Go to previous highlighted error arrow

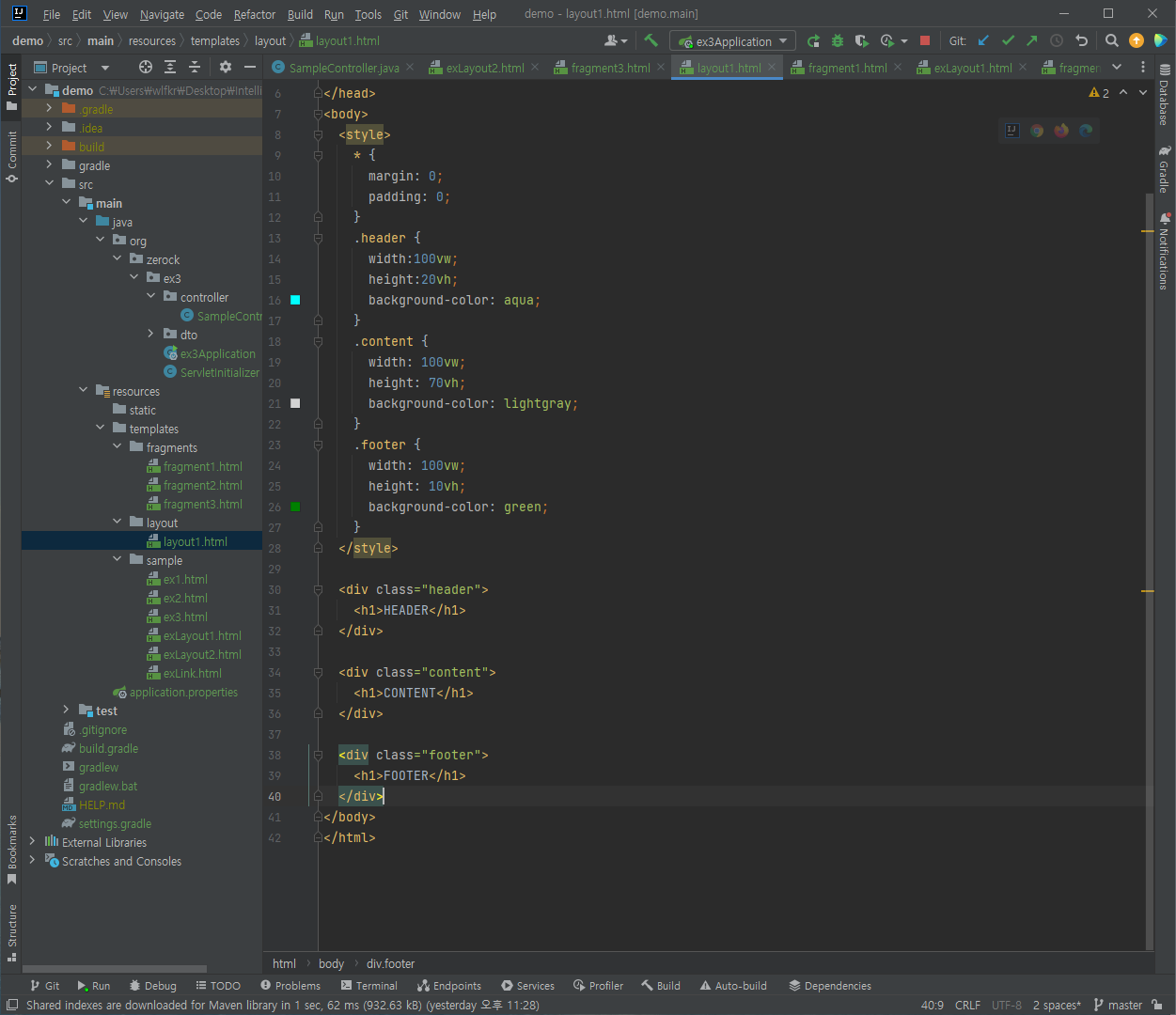tap(1123, 92)
